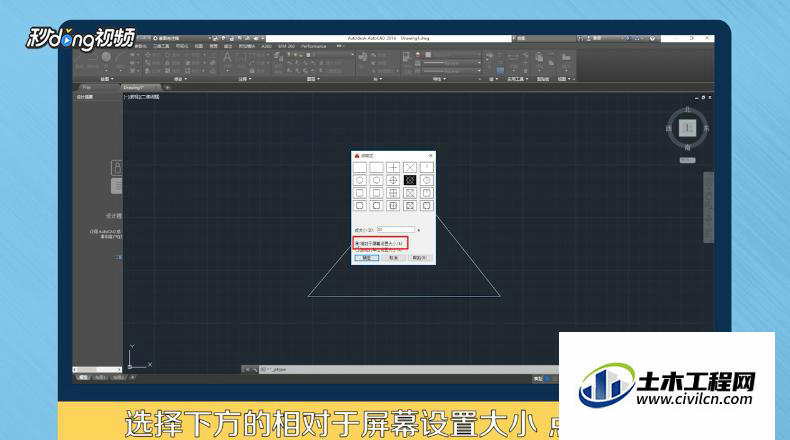Expand the 修改 (Modify) ribbon panel
The width and height of the screenshot is (790, 440).
[x=180, y=79]
